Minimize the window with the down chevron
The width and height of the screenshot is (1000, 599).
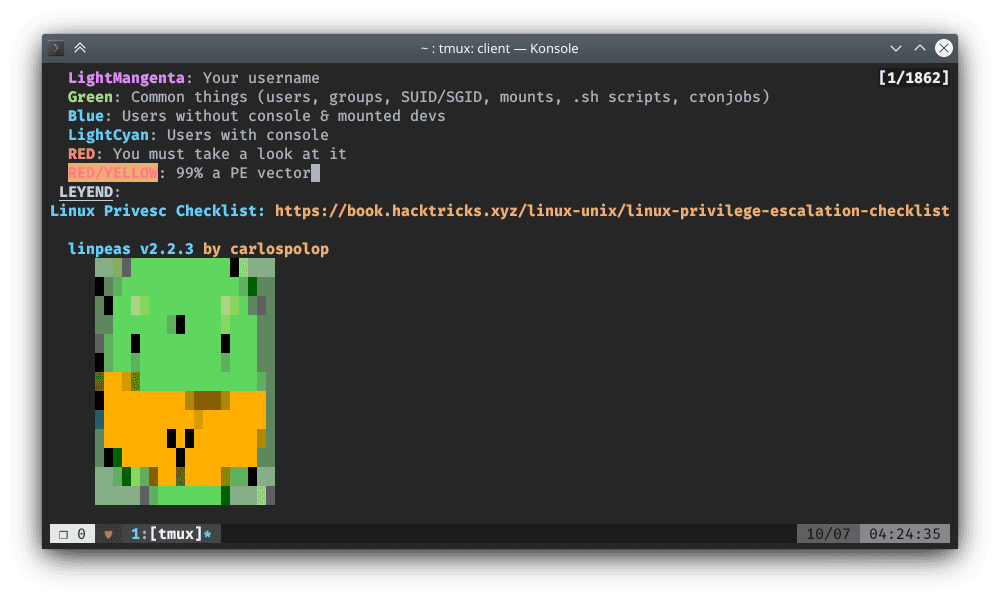tap(896, 48)
